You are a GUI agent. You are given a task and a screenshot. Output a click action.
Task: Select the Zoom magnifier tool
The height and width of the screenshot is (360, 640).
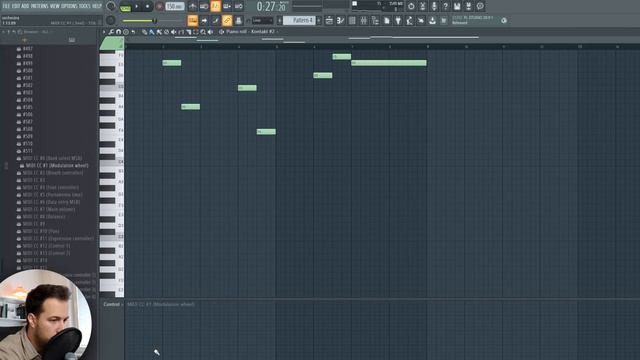click(x=203, y=32)
